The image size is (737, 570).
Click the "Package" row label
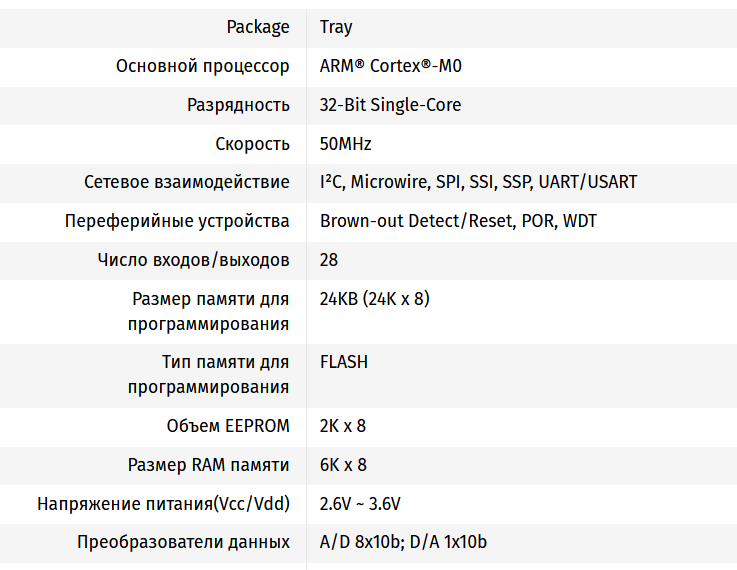(x=258, y=28)
